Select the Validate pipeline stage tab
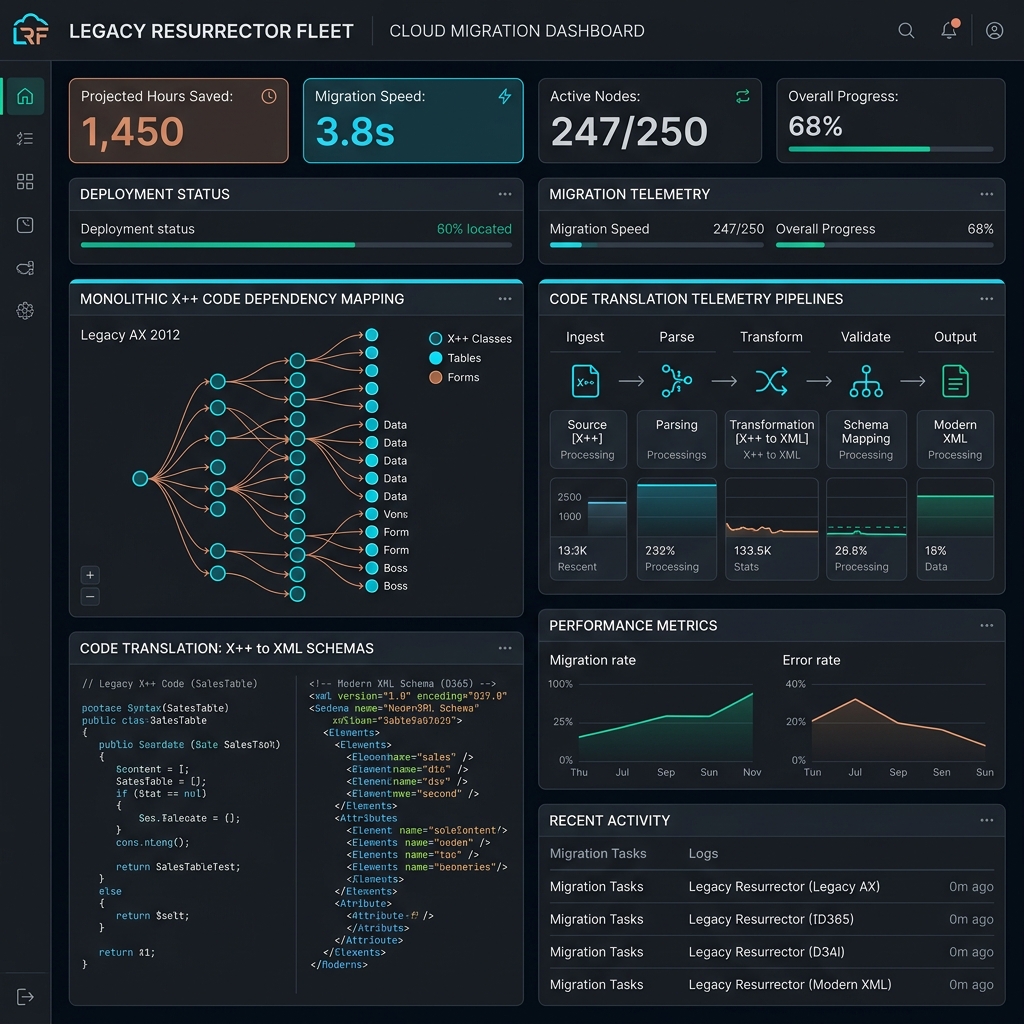 [865, 337]
